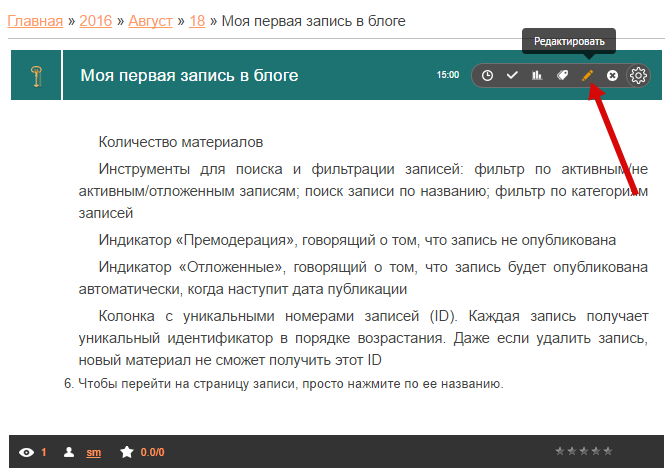
Task: Go to Главная breadcrumb link
Action: coord(35,20)
